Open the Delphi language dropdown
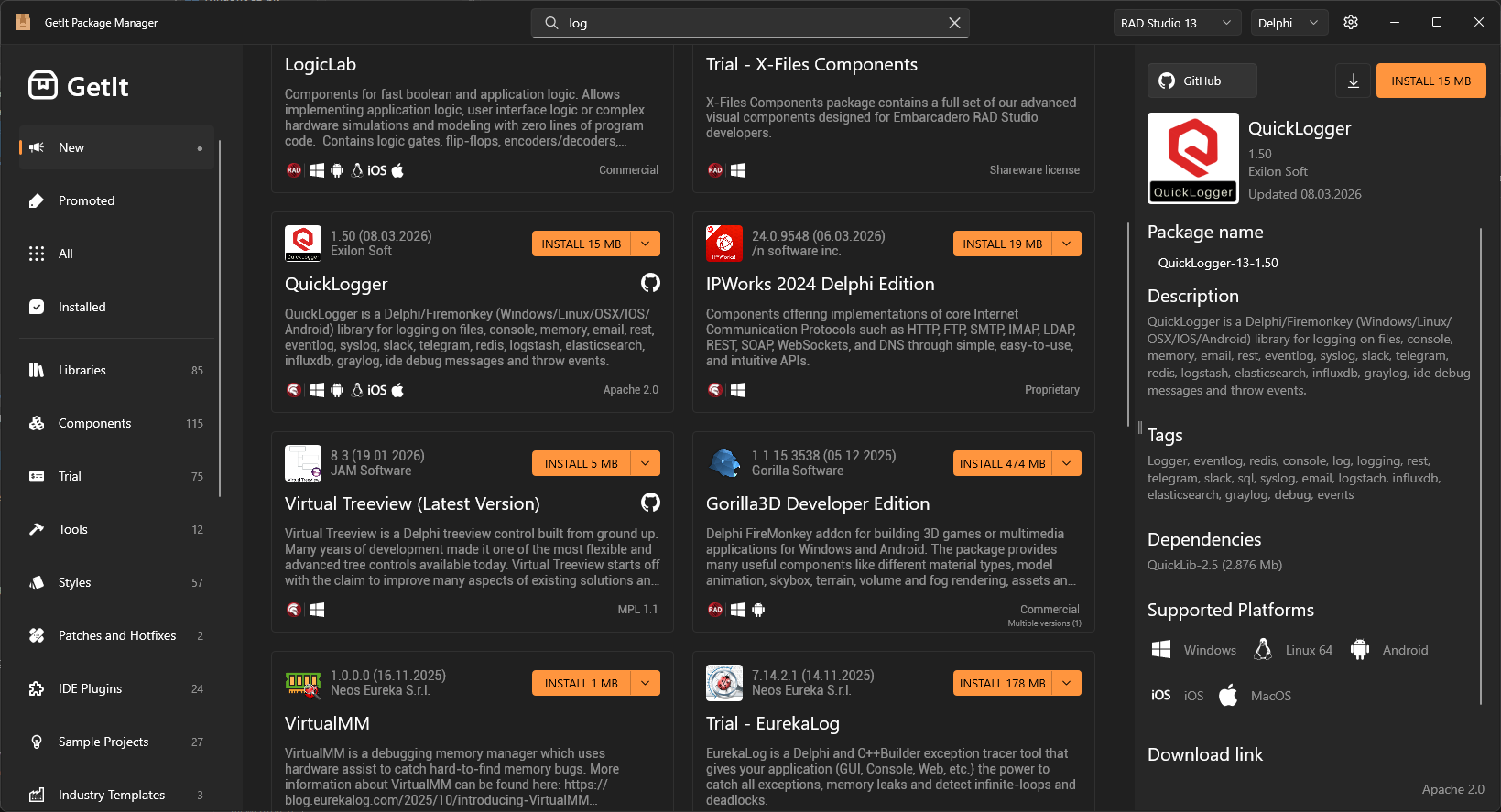The height and width of the screenshot is (812, 1501). [1289, 23]
